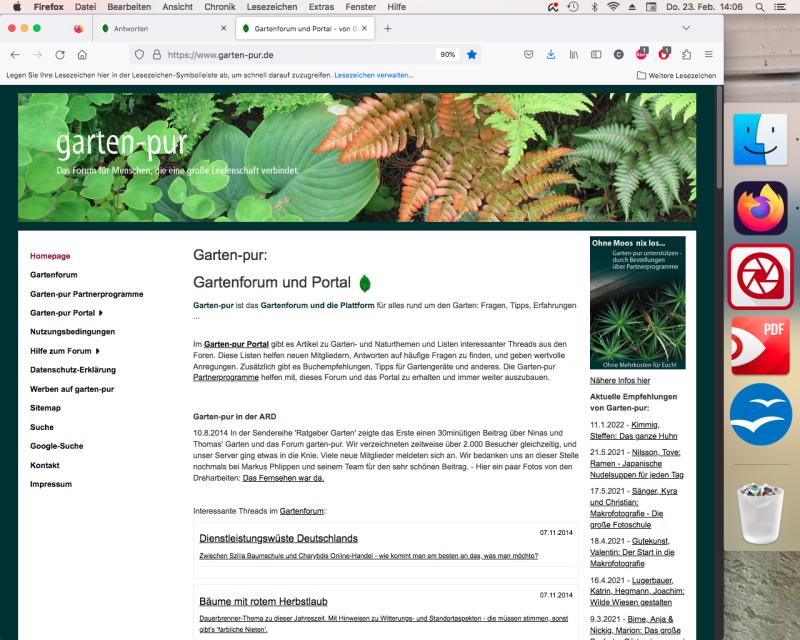
Task: Open the Firefox downloads panel
Action: point(551,54)
